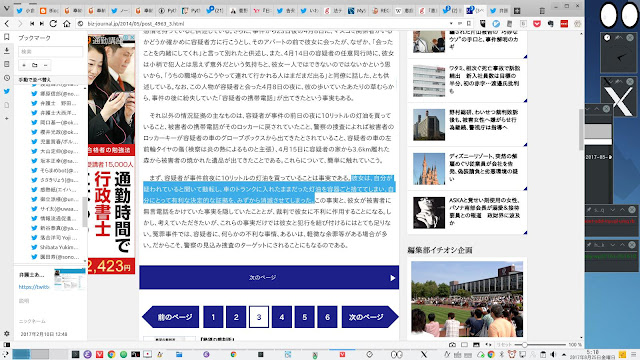Open the Vivaldi main menu

[x=6, y=9]
